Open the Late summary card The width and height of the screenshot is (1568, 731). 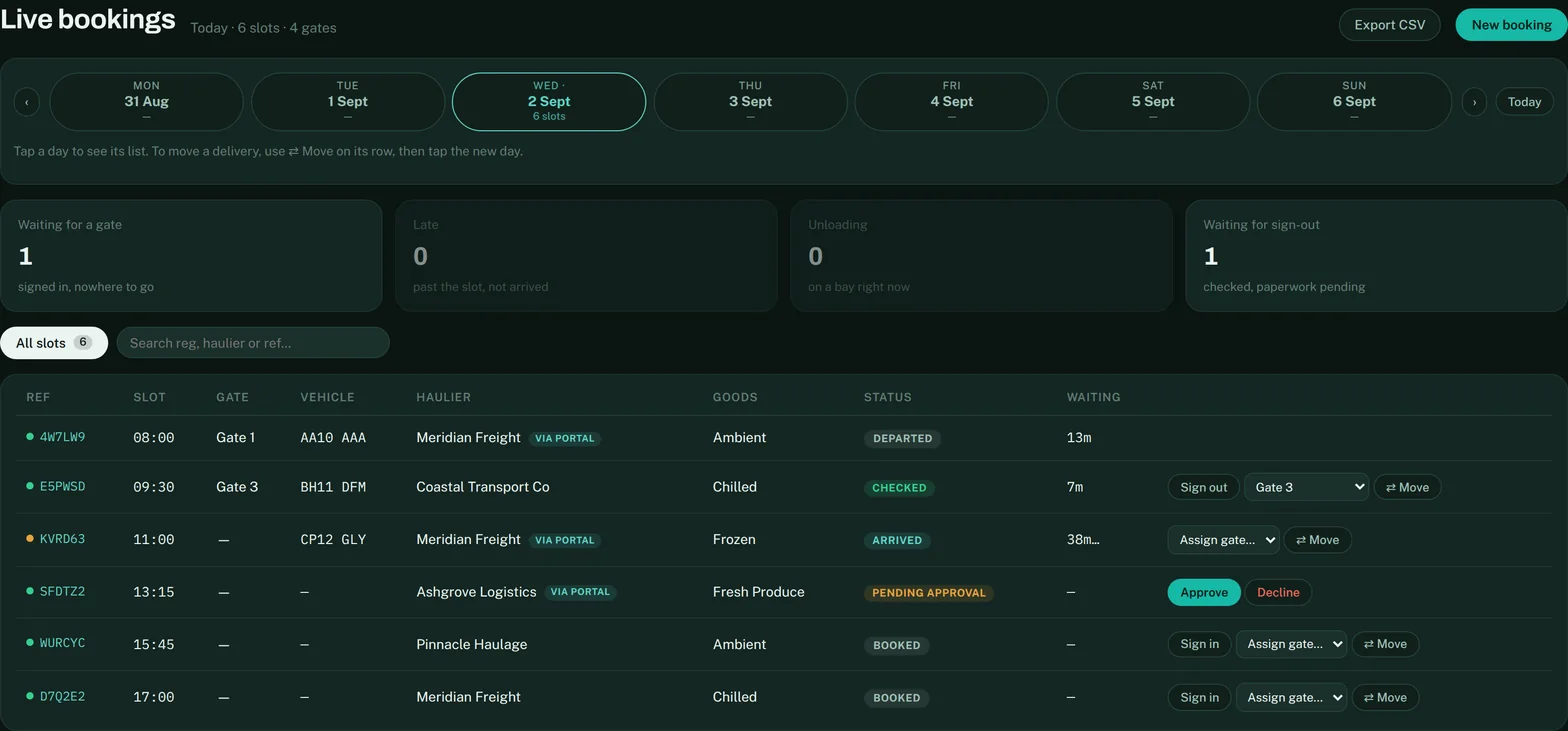586,256
